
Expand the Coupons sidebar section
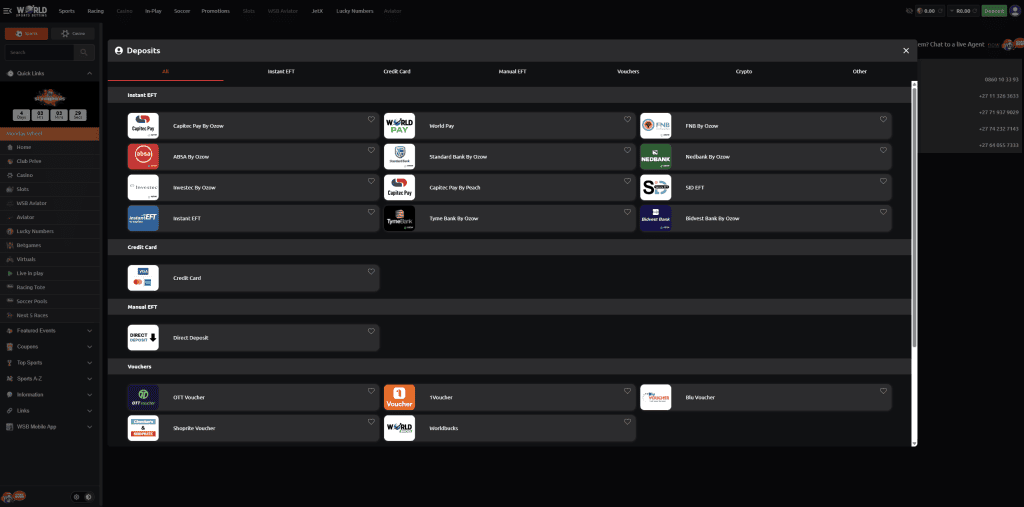click(89, 347)
